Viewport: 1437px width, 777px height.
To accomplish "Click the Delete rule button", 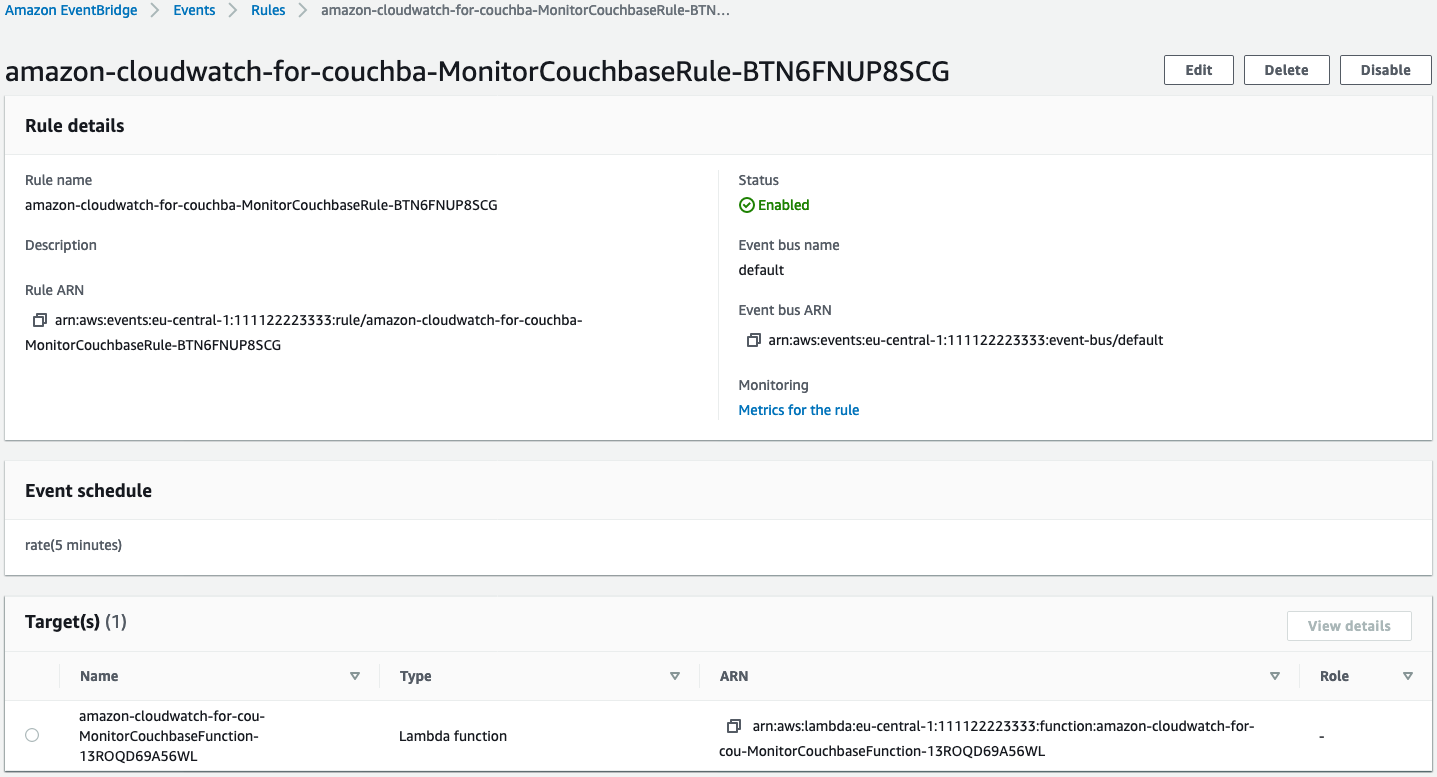I will pyautogui.click(x=1286, y=70).
